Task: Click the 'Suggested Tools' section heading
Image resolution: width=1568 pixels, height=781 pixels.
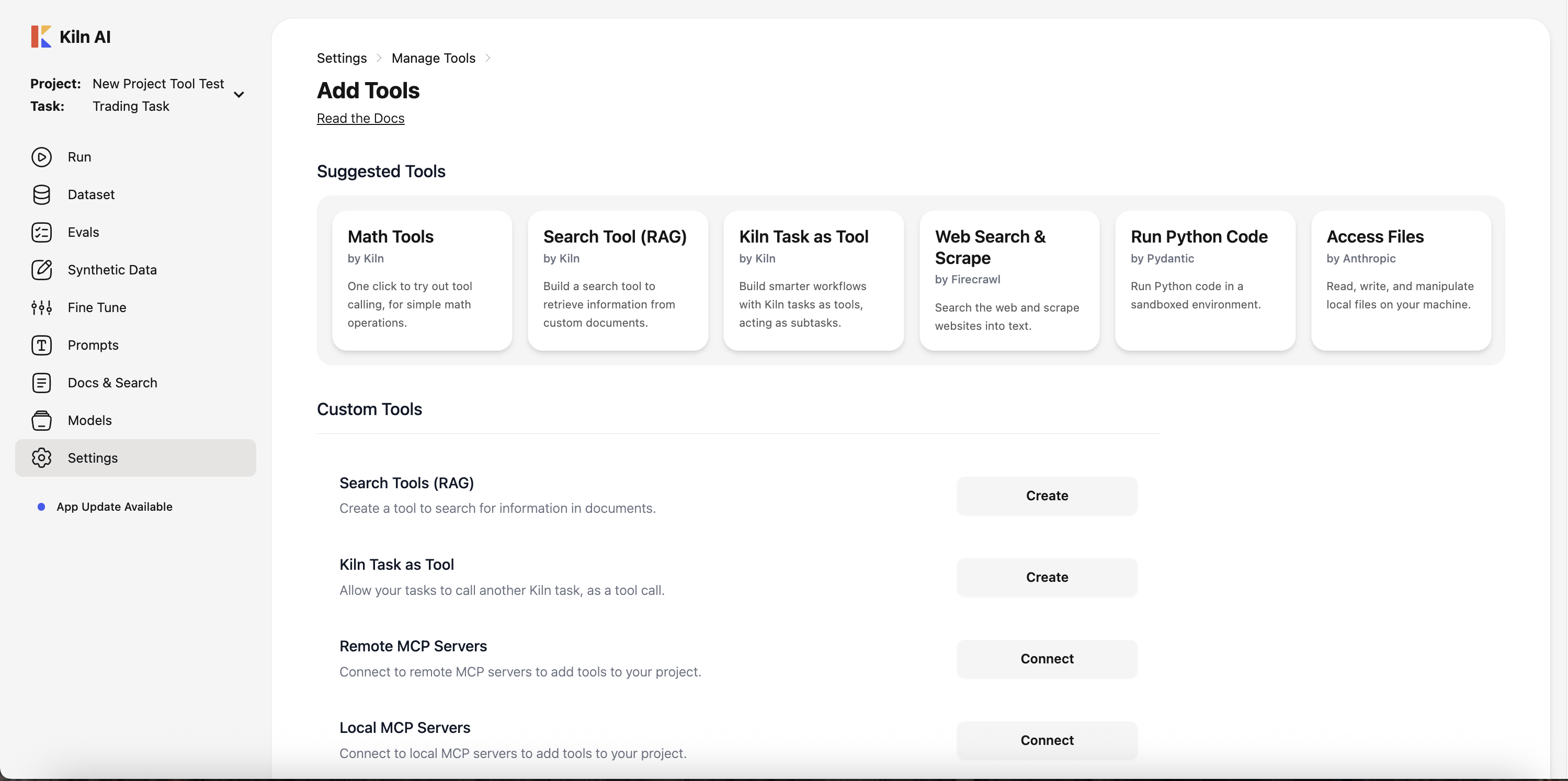Action: click(x=381, y=171)
